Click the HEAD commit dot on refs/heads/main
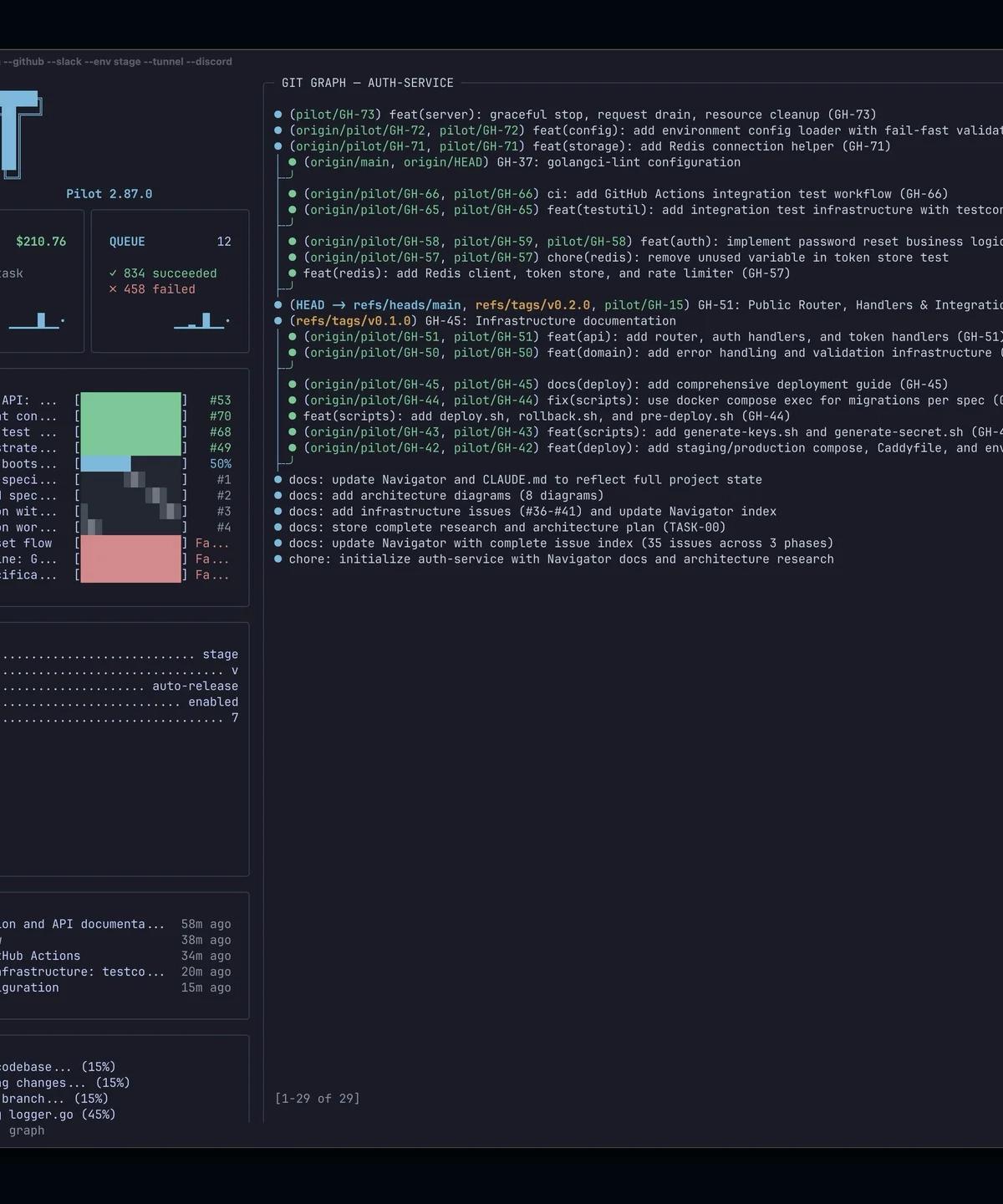Screen dimensions: 1003x1204 point(277,304)
